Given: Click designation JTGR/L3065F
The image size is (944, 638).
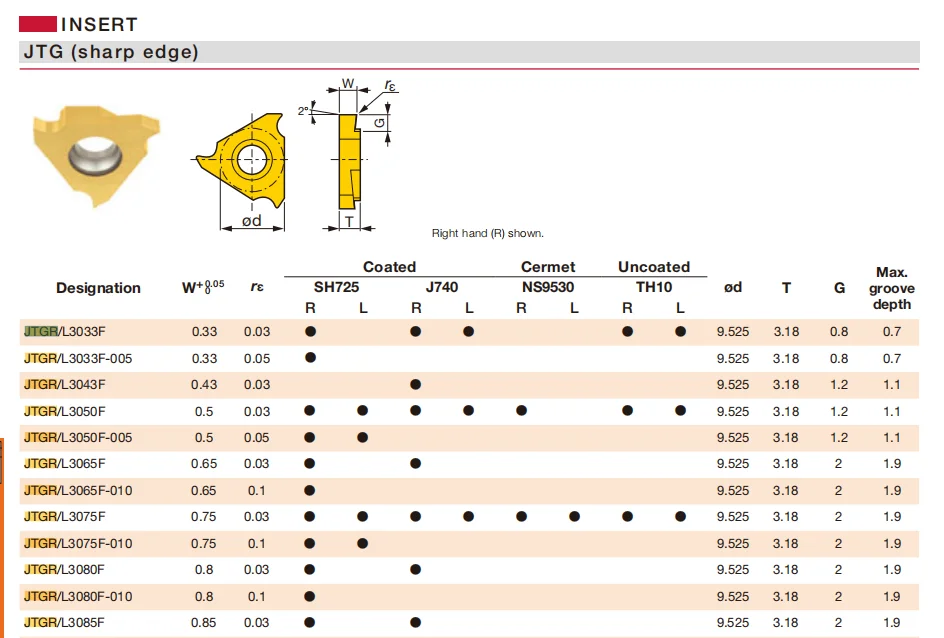Looking at the screenshot, I should click(x=64, y=464).
